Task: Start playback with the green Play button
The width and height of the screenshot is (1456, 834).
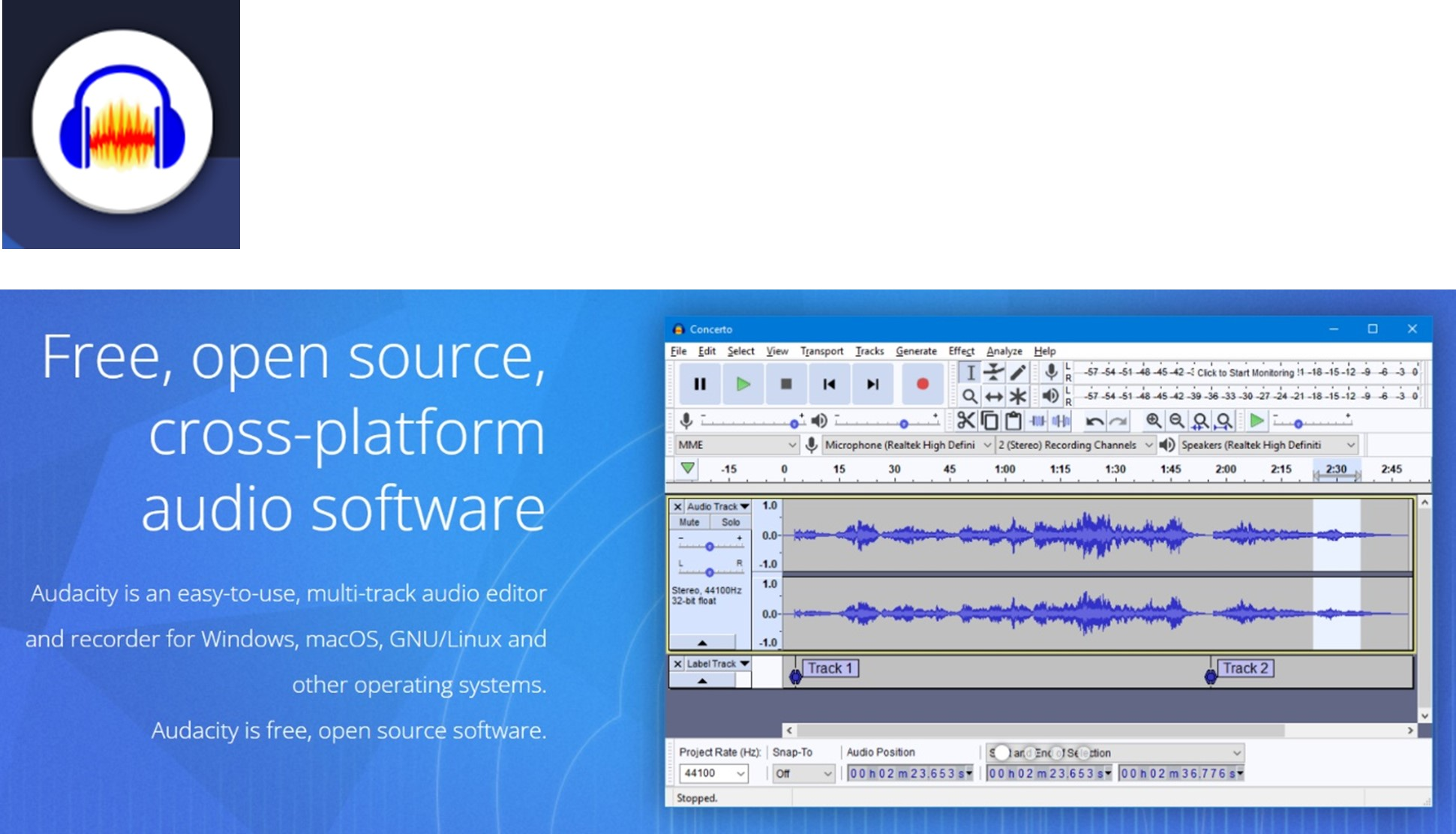Action: 743,384
